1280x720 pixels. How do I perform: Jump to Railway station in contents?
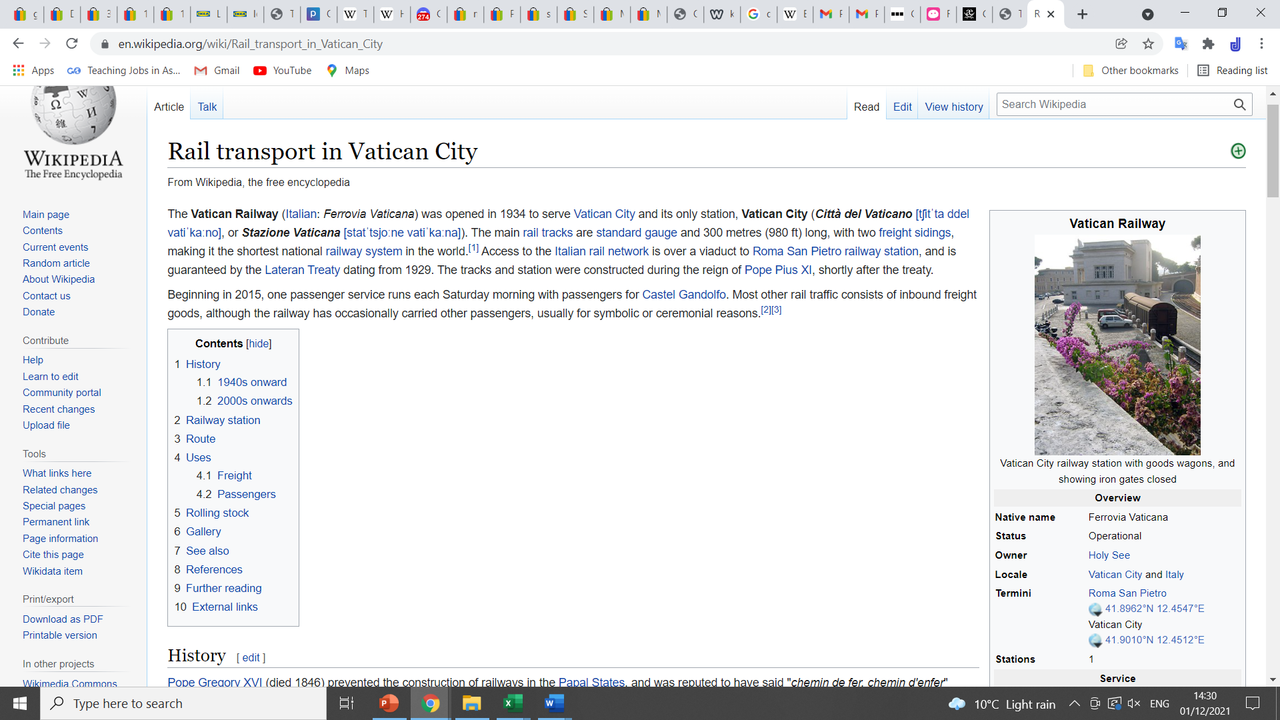click(223, 420)
